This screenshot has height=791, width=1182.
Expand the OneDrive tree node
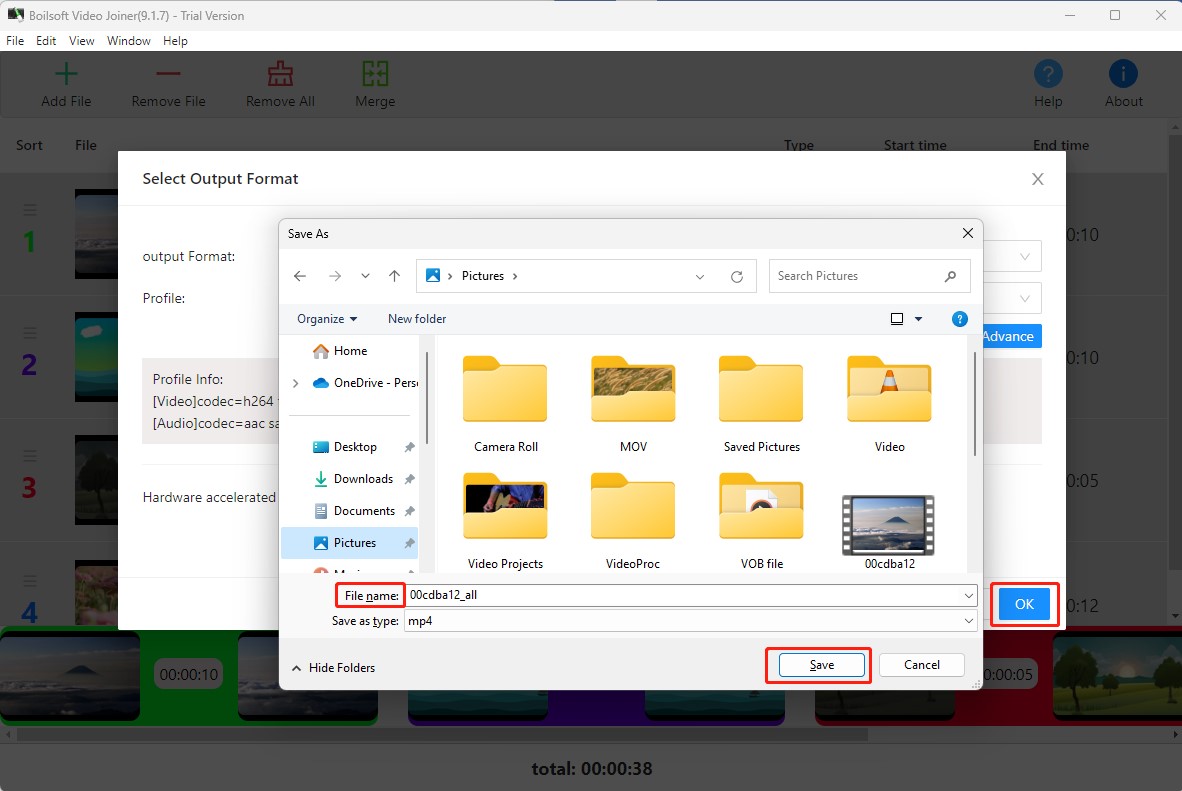click(x=296, y=383)
